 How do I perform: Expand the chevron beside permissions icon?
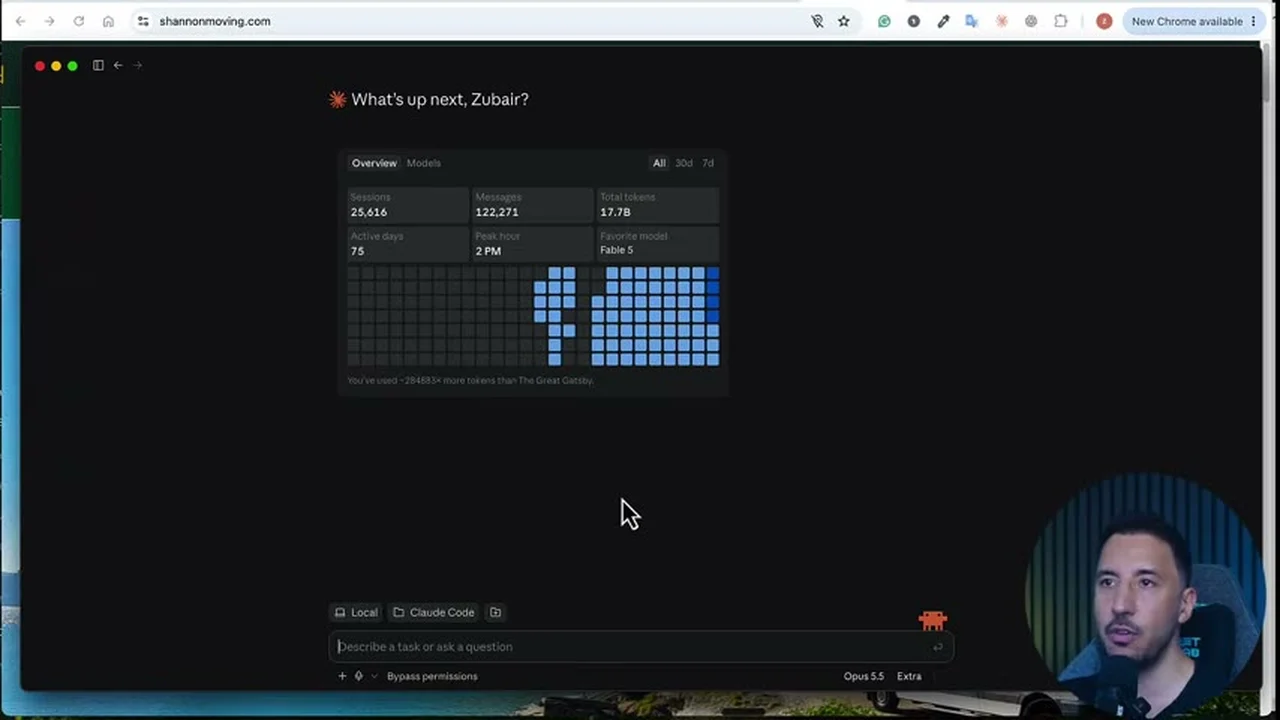click(375, 676)
